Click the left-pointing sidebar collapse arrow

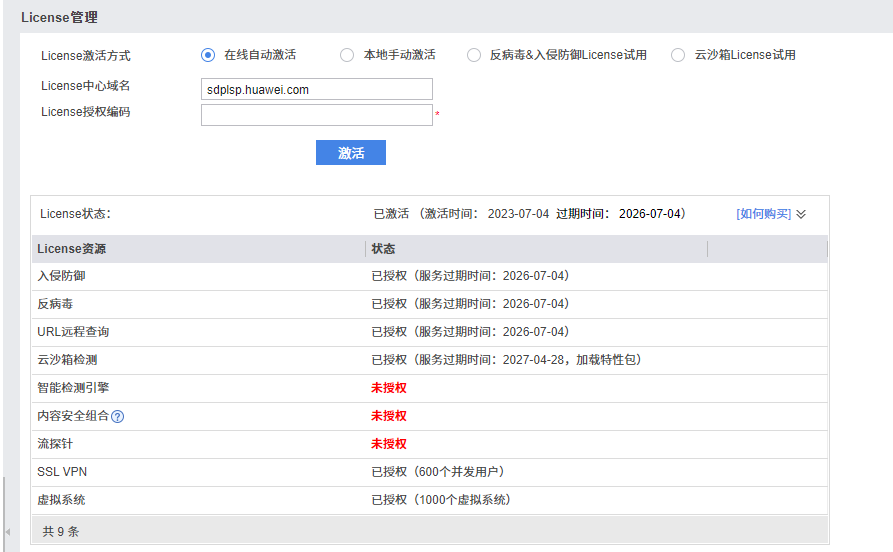pyautogui.click(x=8, y=531)
